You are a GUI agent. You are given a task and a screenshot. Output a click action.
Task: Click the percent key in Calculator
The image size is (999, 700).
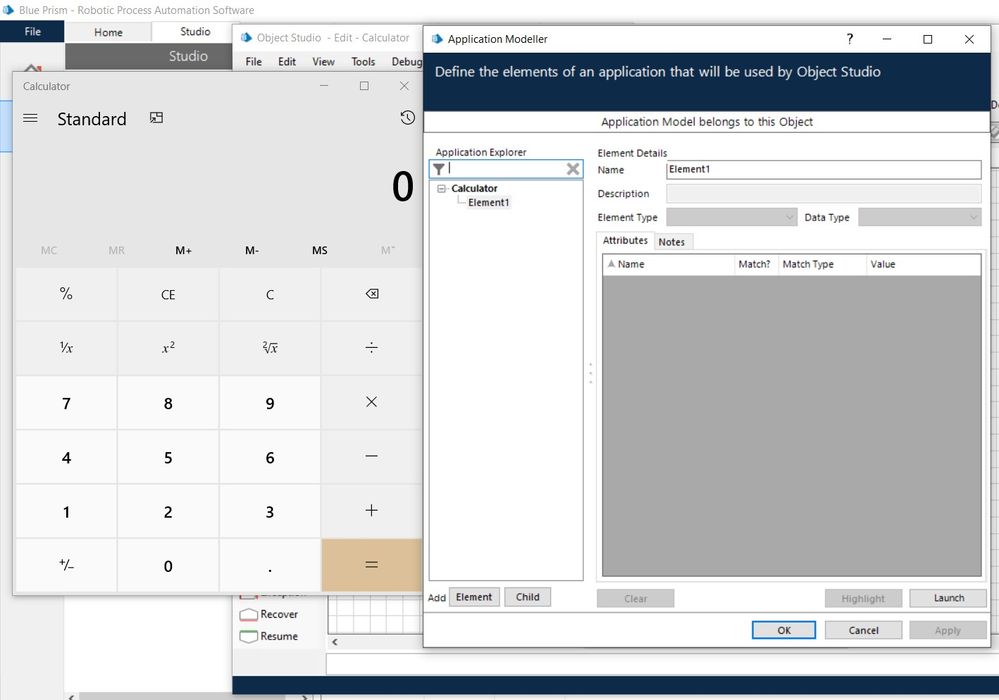point(66,294)
